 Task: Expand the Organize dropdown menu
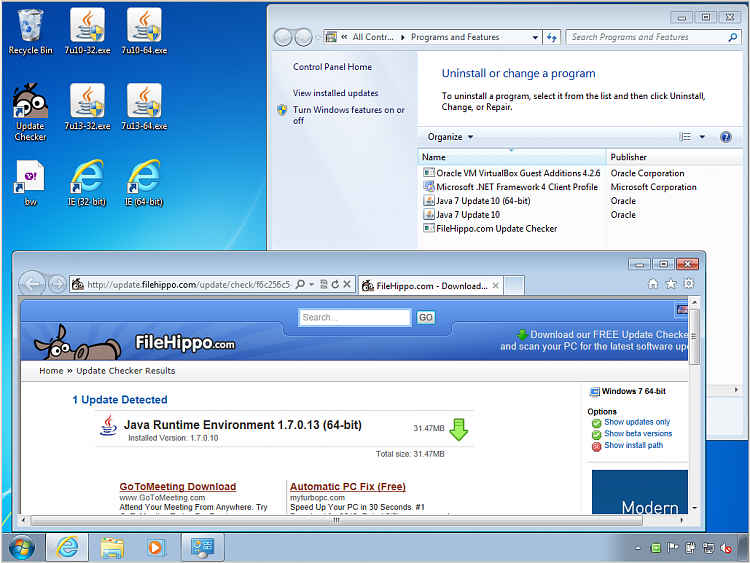coord(450,137)
